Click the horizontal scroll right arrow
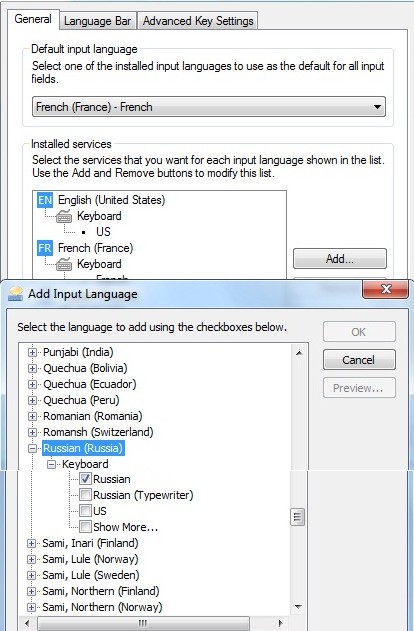Viewport: 414px width, 631px height. click(x=280, y=623)
